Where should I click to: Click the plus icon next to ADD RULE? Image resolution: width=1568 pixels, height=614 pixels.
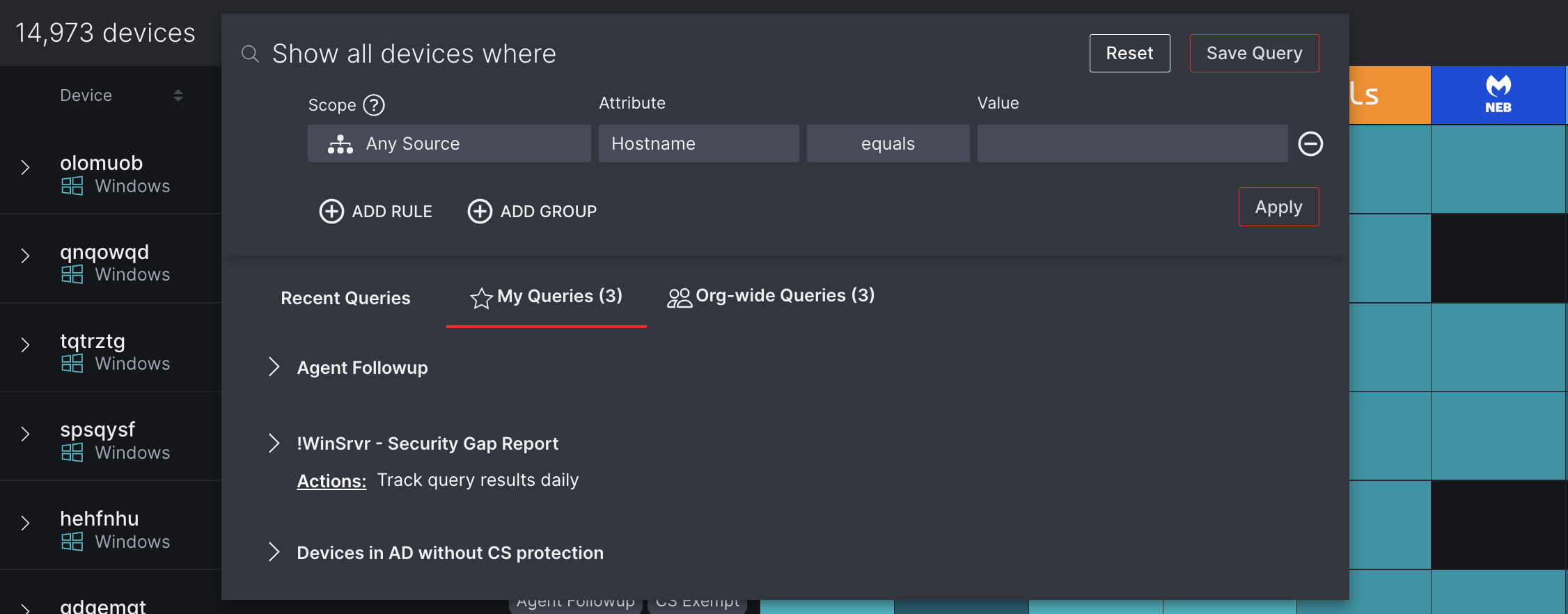331,211
